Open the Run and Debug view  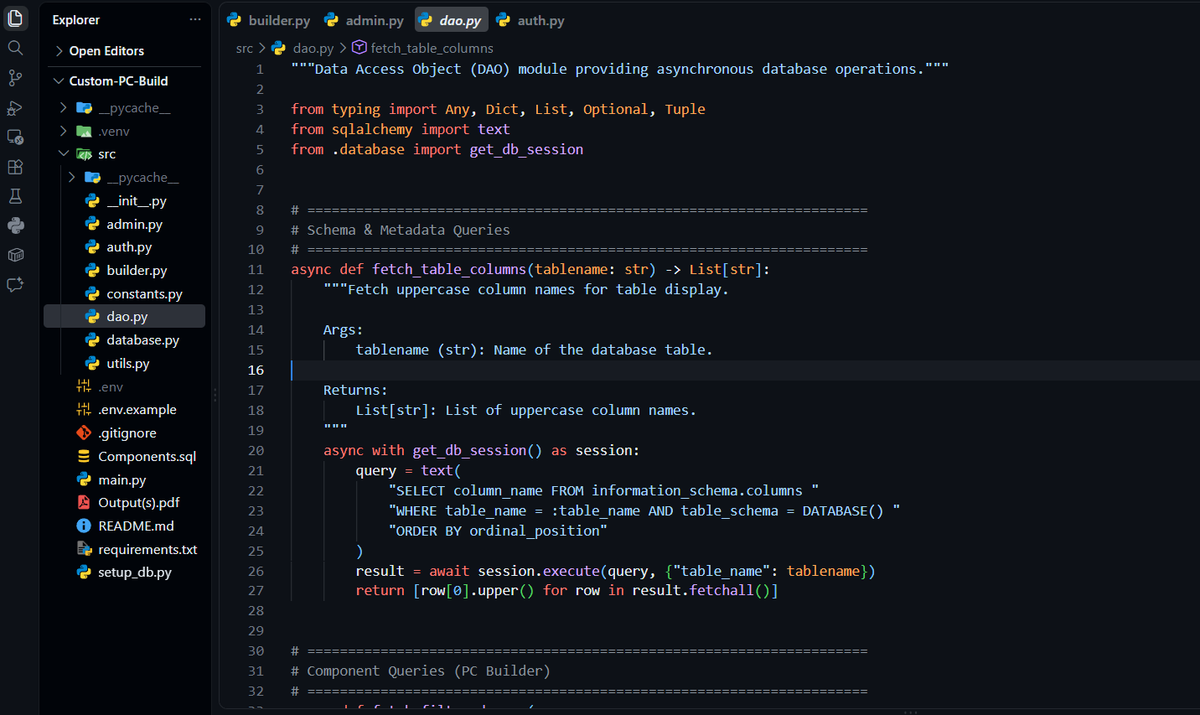[15, 108]
